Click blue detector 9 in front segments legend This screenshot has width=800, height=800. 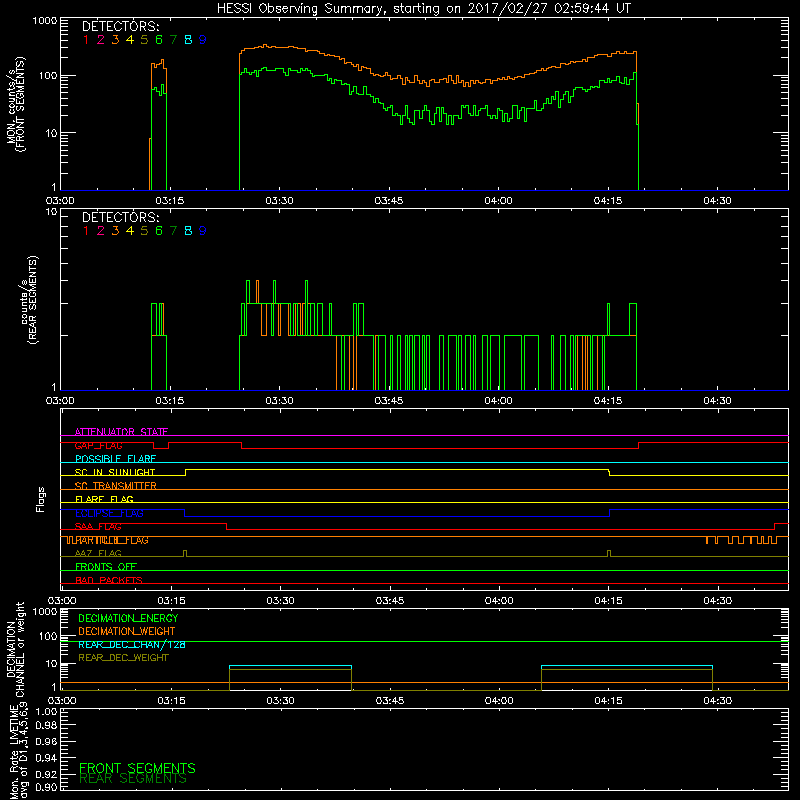(x=203, y=39)
